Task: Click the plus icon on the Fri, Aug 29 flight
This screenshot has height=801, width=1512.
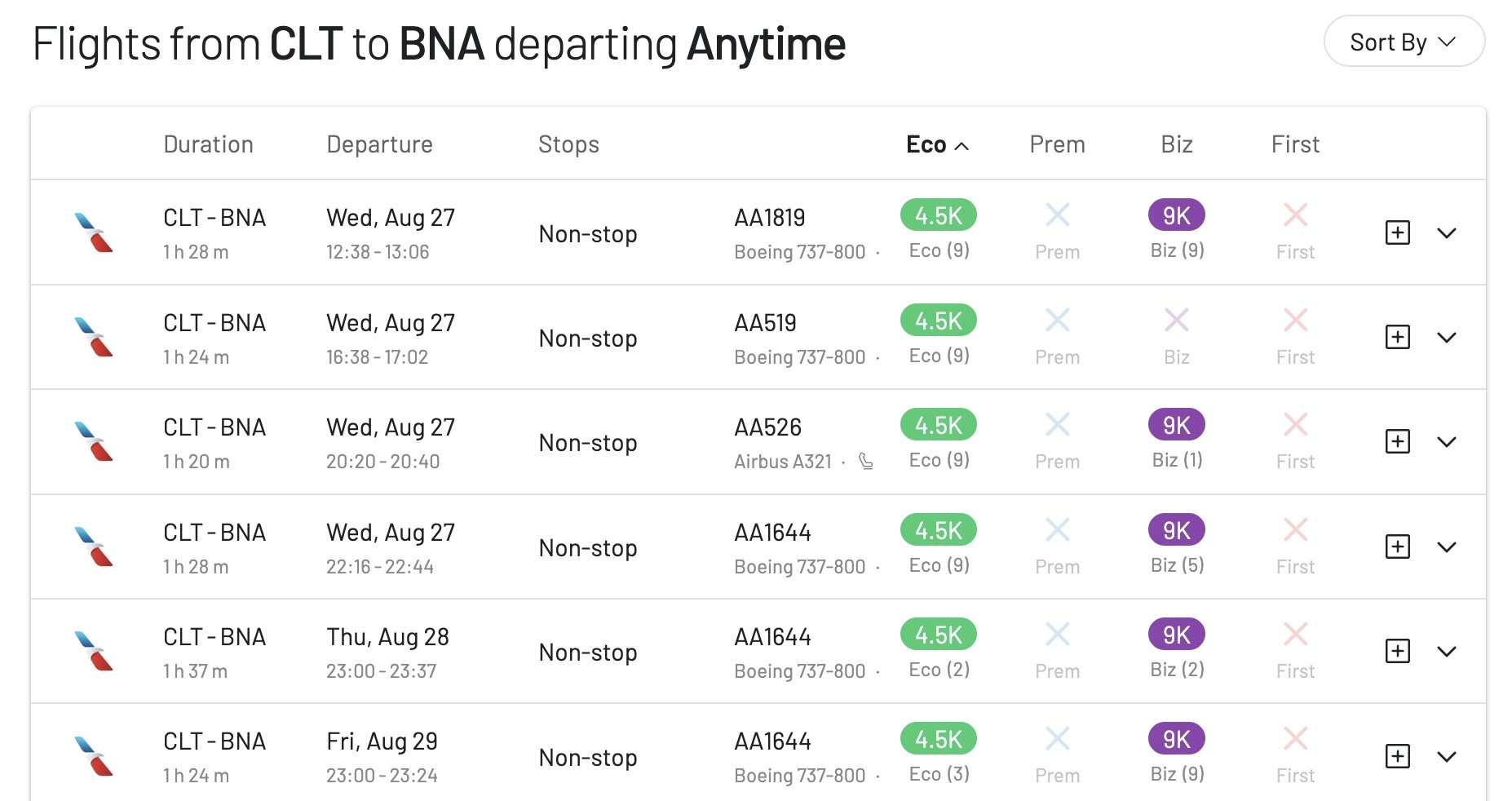Action: click(x=1398, y=756)
